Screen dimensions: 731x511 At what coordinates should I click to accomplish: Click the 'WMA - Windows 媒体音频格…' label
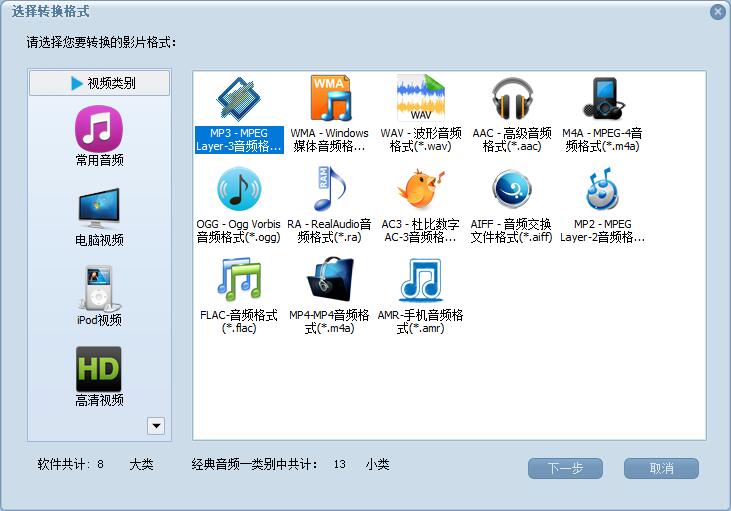click(x=330, y=140)
